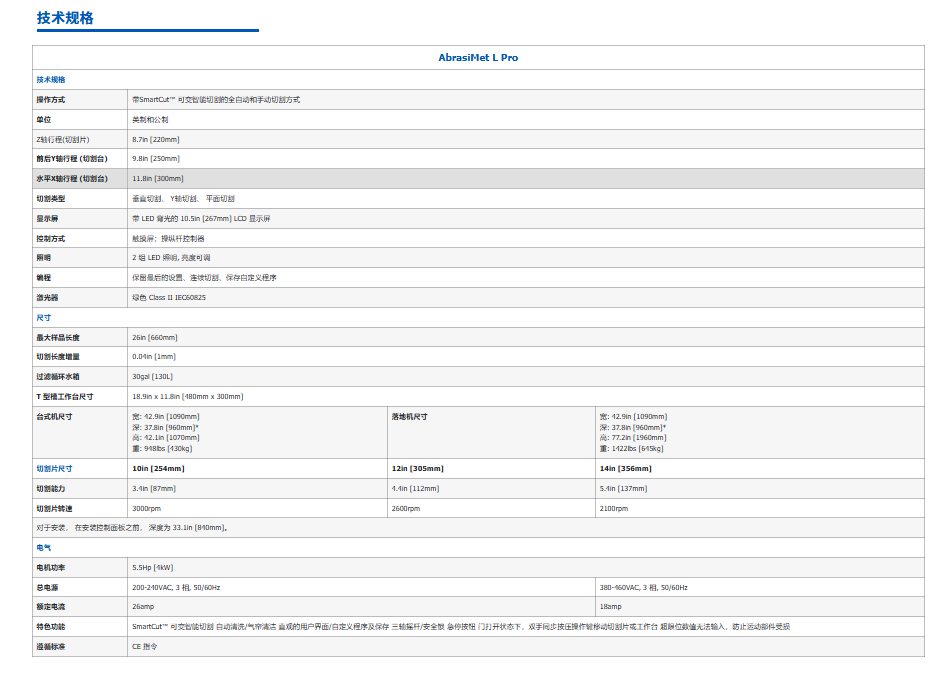Click the 台式机尺寸 row label

54,417
